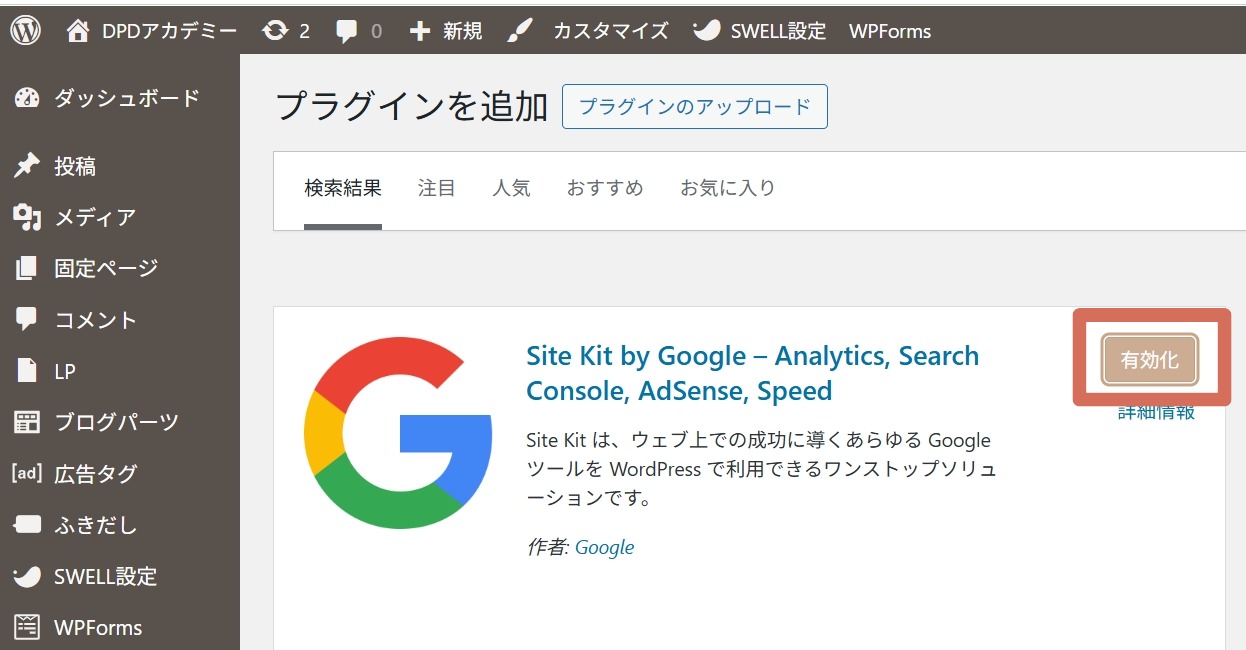1246x650 pixels.
Task: Open the DPDアカデミー site home icon
Action: pyautogui.click(x=78, y=31)
